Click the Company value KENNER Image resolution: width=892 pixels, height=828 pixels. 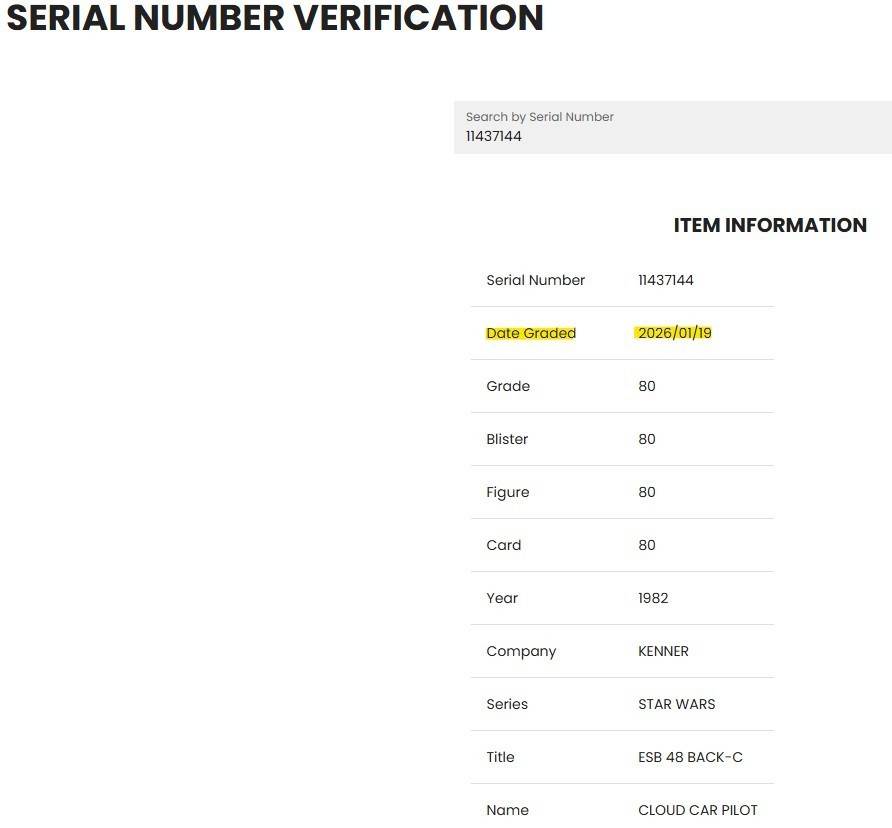663,651
